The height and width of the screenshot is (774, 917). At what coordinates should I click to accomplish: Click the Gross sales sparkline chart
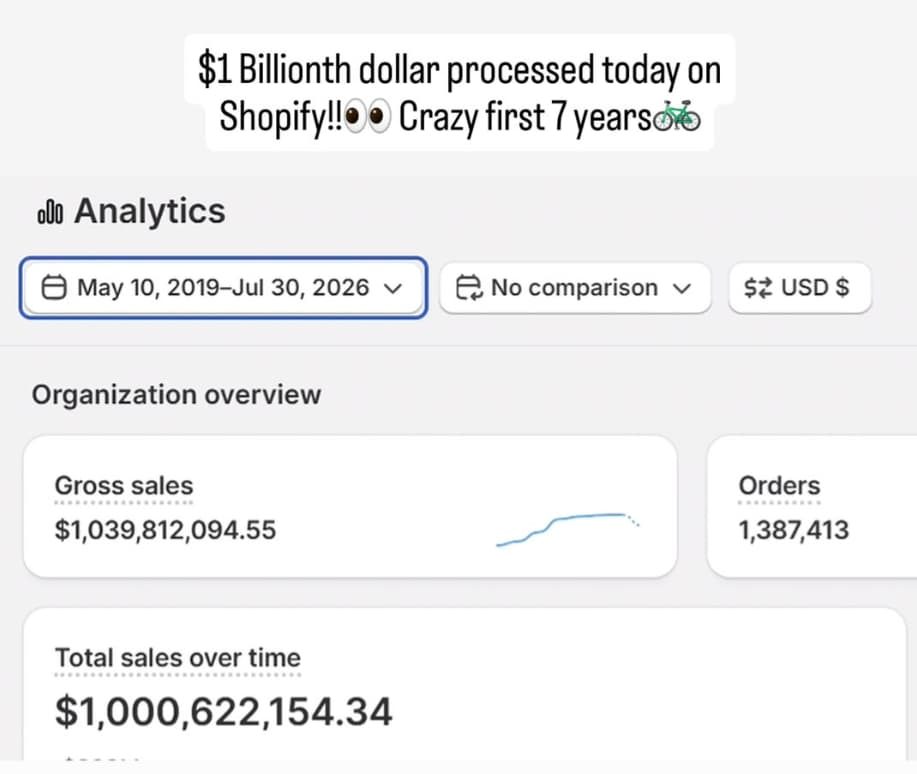click(567, 529)
